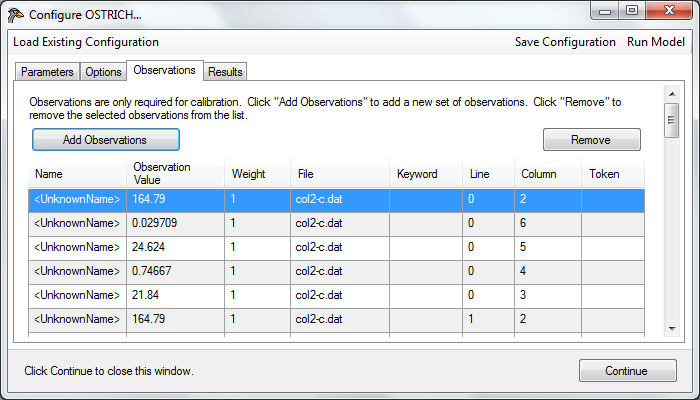Click the Remove button
Viewport: 700px width, 400px height.
[592, 140]
